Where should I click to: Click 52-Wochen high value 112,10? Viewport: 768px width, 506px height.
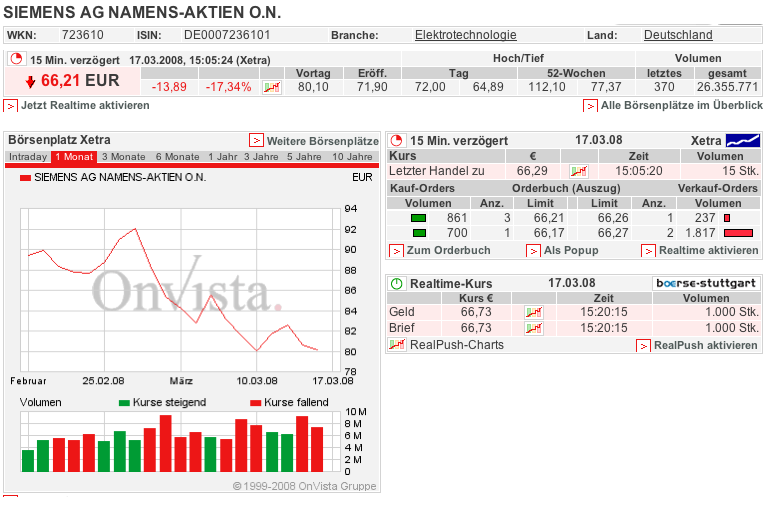coord(547,87)
